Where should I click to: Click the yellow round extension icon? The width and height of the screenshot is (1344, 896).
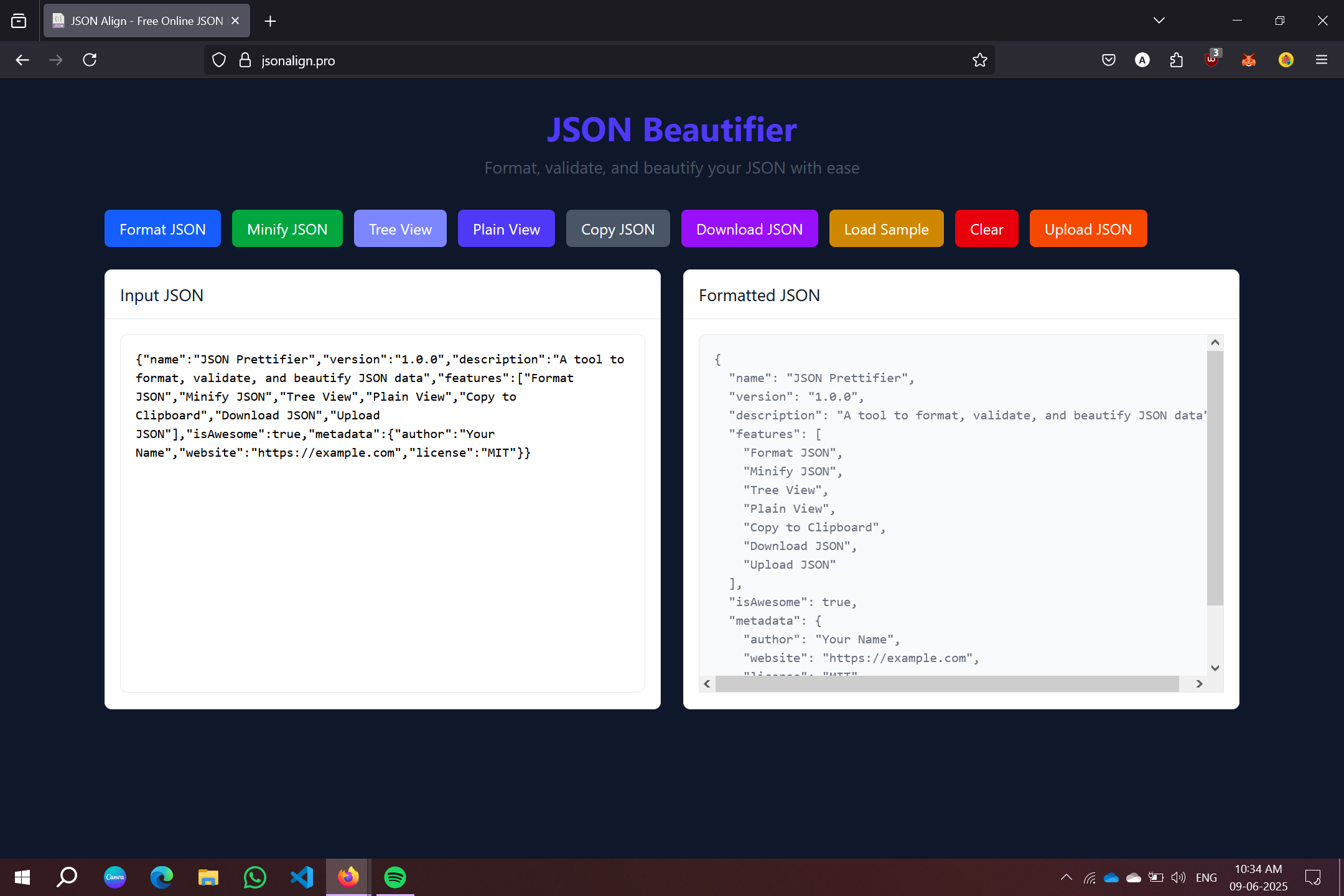(1286, 60)
